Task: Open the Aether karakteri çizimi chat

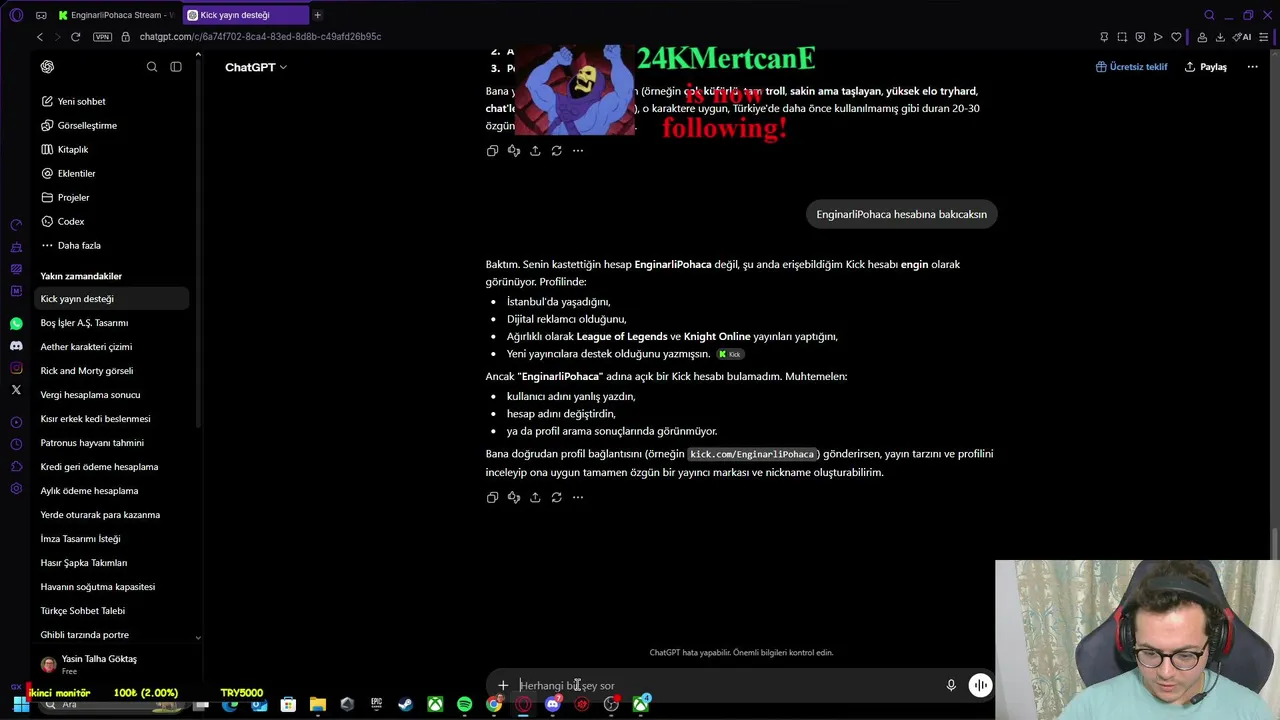Action: 112,347
